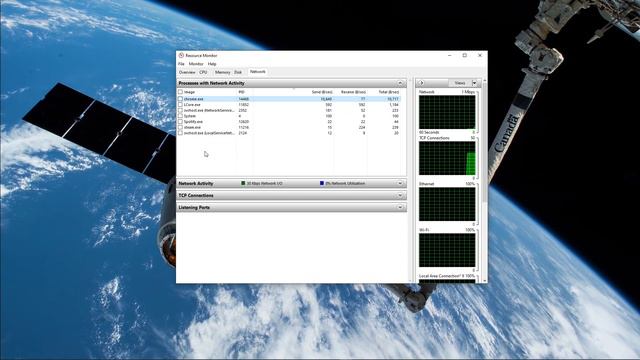Maximize the Resource Monitor window
The width and height of the screenshot is (640, 360).
464,55
